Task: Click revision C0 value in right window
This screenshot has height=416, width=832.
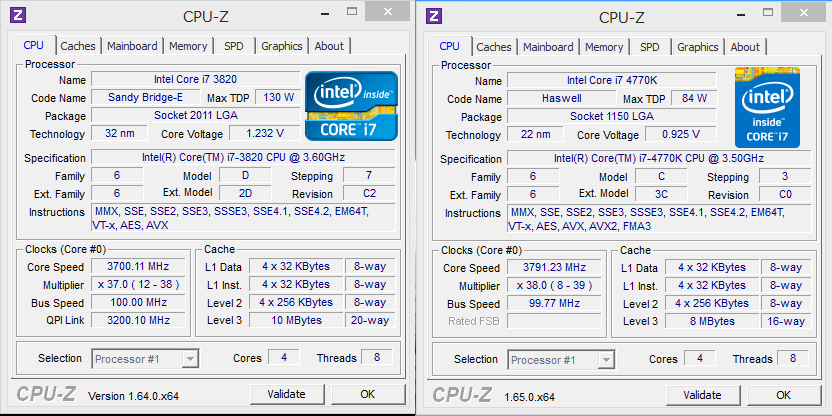Action: (785, 194)
